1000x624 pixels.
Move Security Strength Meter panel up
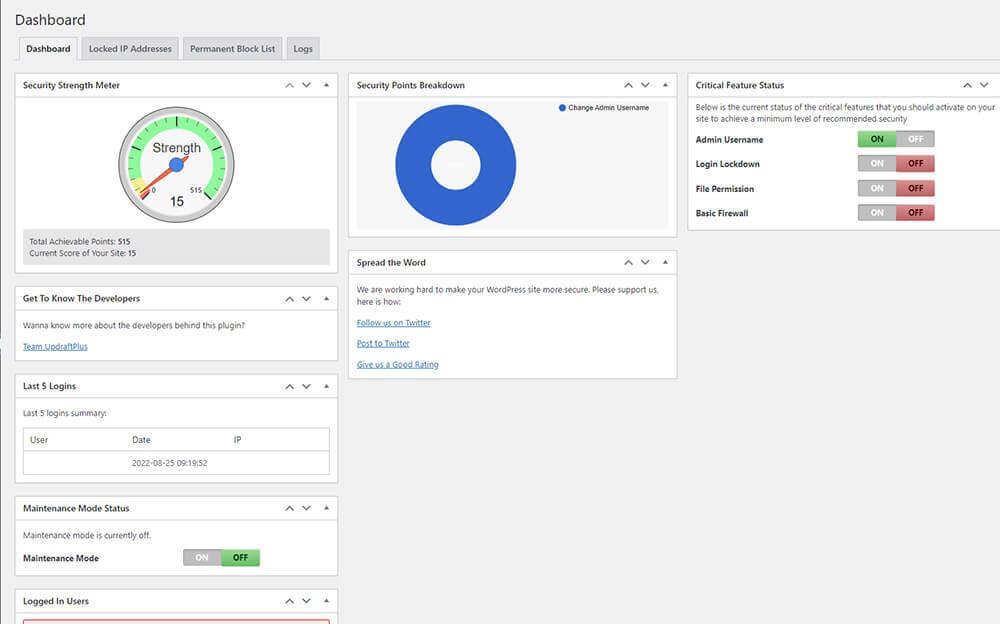click(x=290, y=85)
